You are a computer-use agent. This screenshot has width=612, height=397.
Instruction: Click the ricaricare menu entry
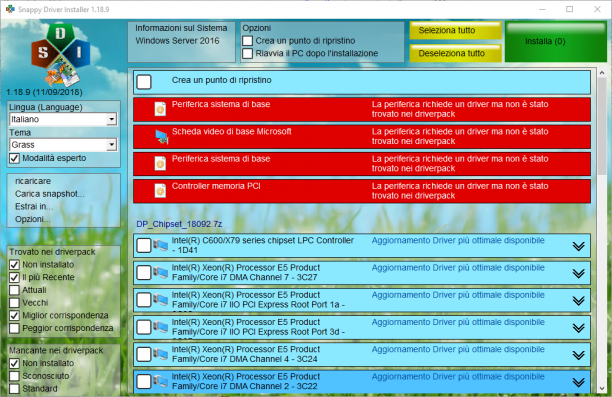click(33, 181)
